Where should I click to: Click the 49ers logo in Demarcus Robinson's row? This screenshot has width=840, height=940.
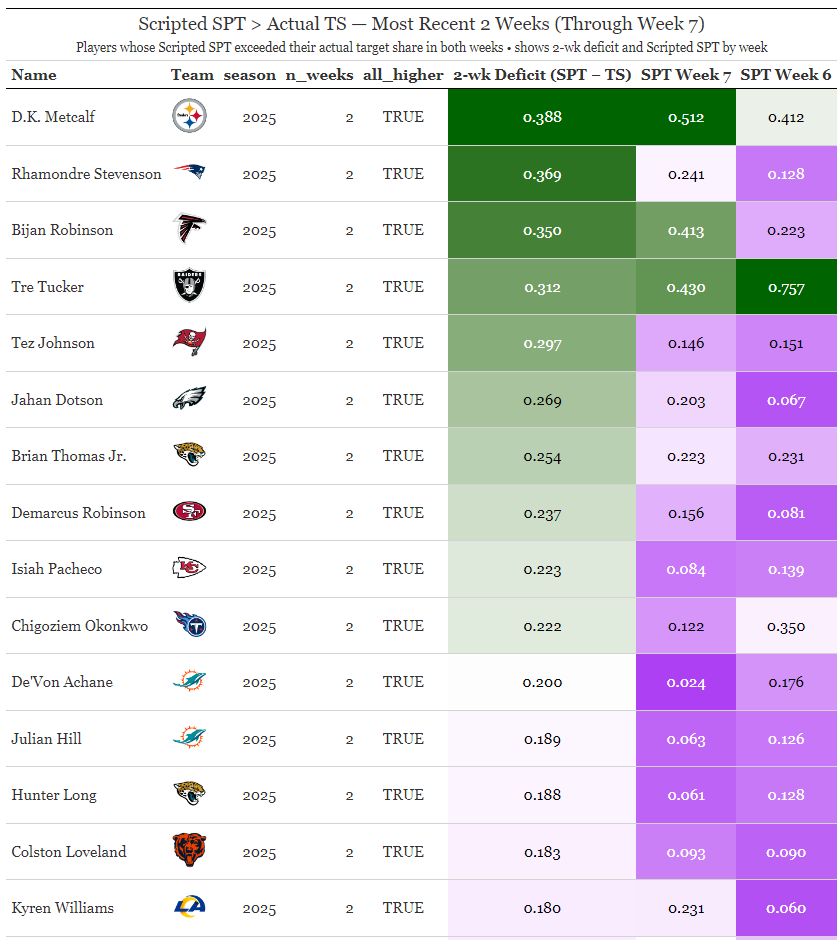[x=189, y=513]
